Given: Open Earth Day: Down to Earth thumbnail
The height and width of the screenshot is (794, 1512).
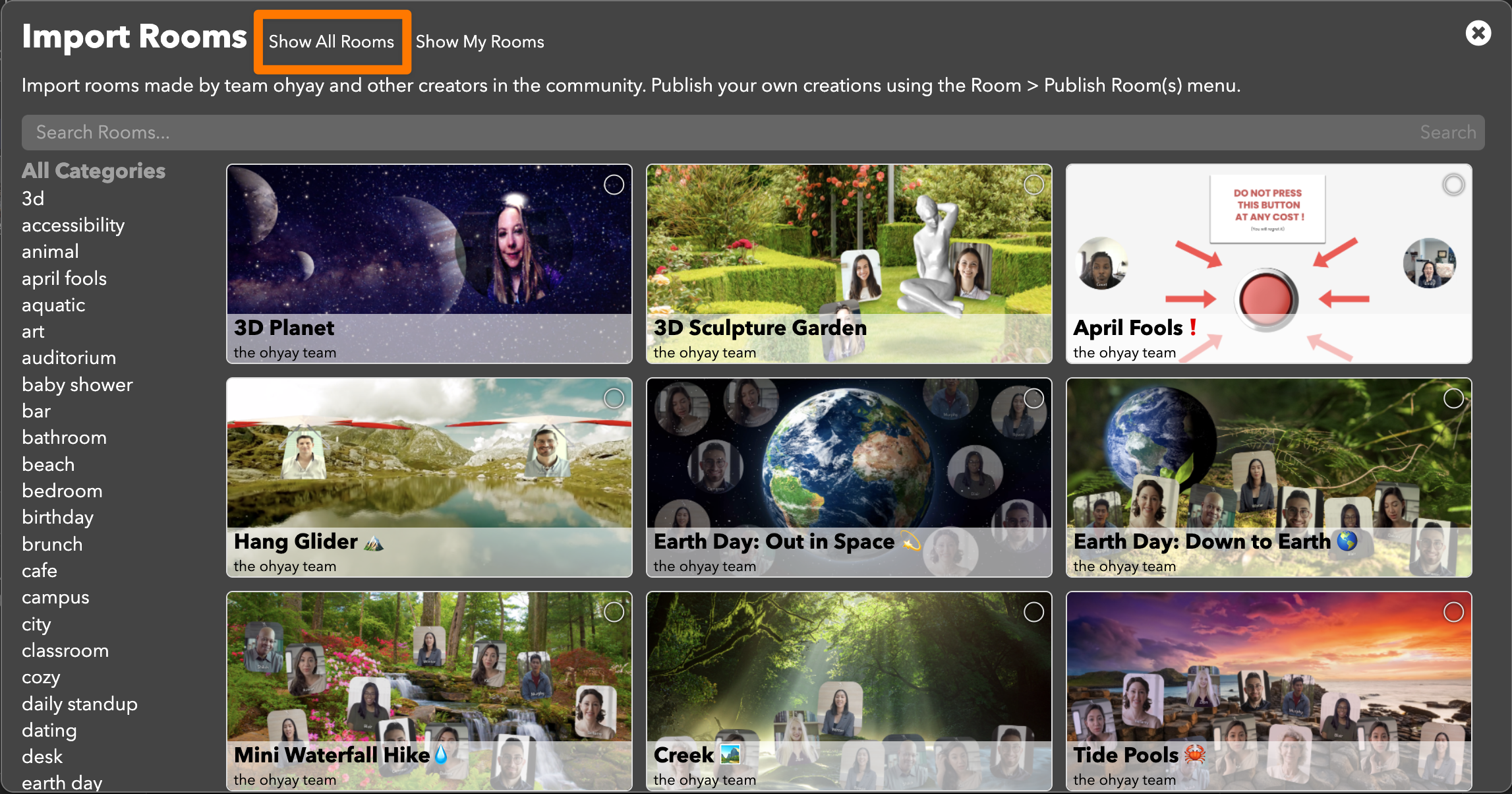Looking at the screenshot, I should pos(1268,462).
